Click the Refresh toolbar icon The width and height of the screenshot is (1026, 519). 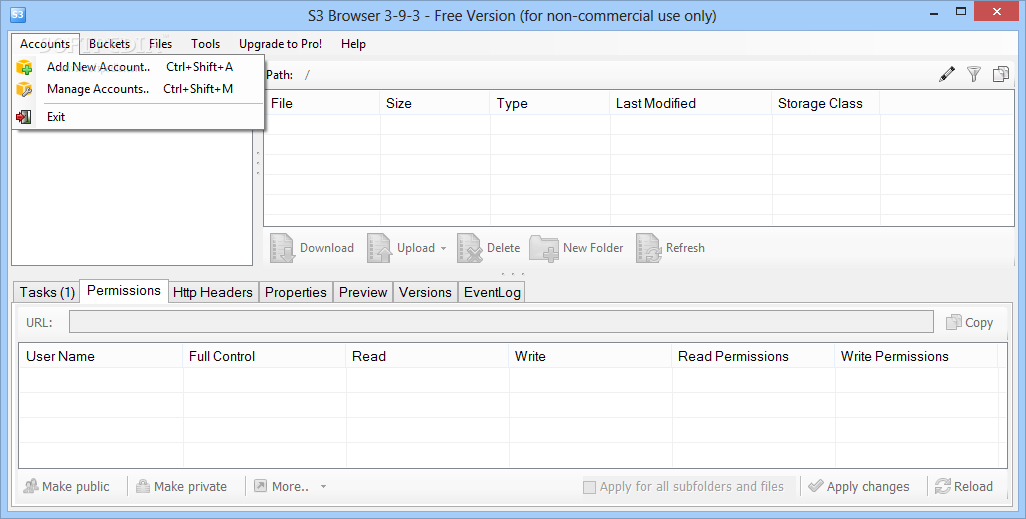click(648, 248)
